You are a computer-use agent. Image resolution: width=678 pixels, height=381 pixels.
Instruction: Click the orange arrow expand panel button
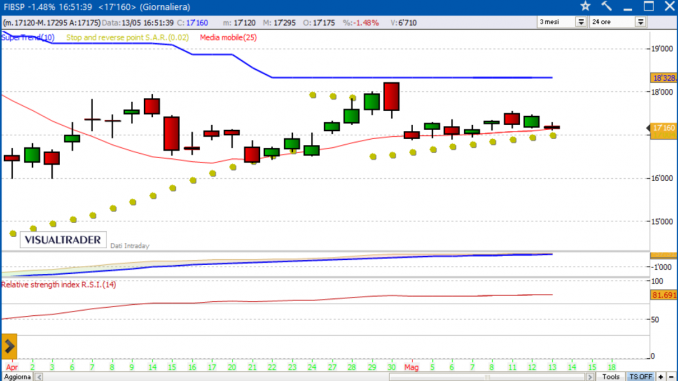[x=9, y=346]
